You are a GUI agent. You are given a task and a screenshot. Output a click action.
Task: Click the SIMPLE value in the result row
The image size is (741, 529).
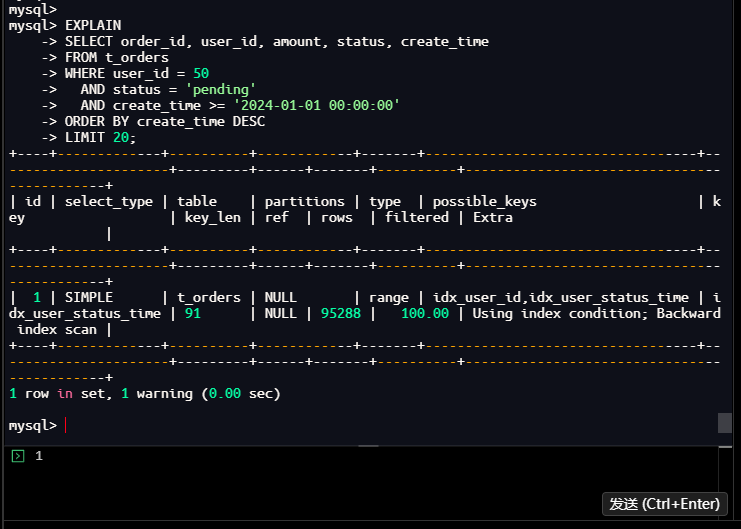click(89, 297)
